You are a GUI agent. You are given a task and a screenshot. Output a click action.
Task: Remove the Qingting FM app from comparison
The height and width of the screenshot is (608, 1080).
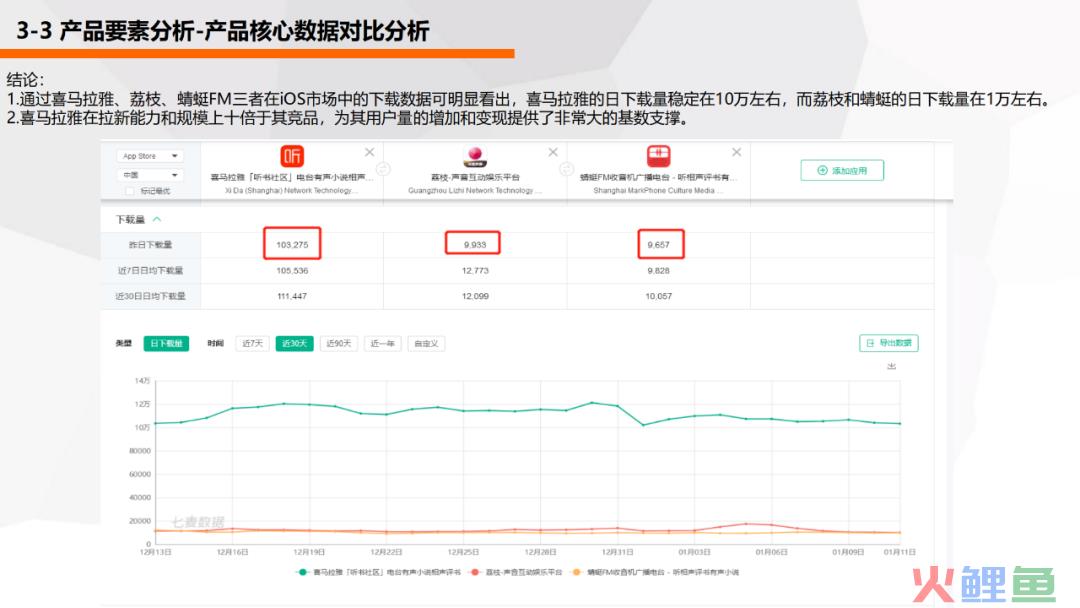click(736, 152)
